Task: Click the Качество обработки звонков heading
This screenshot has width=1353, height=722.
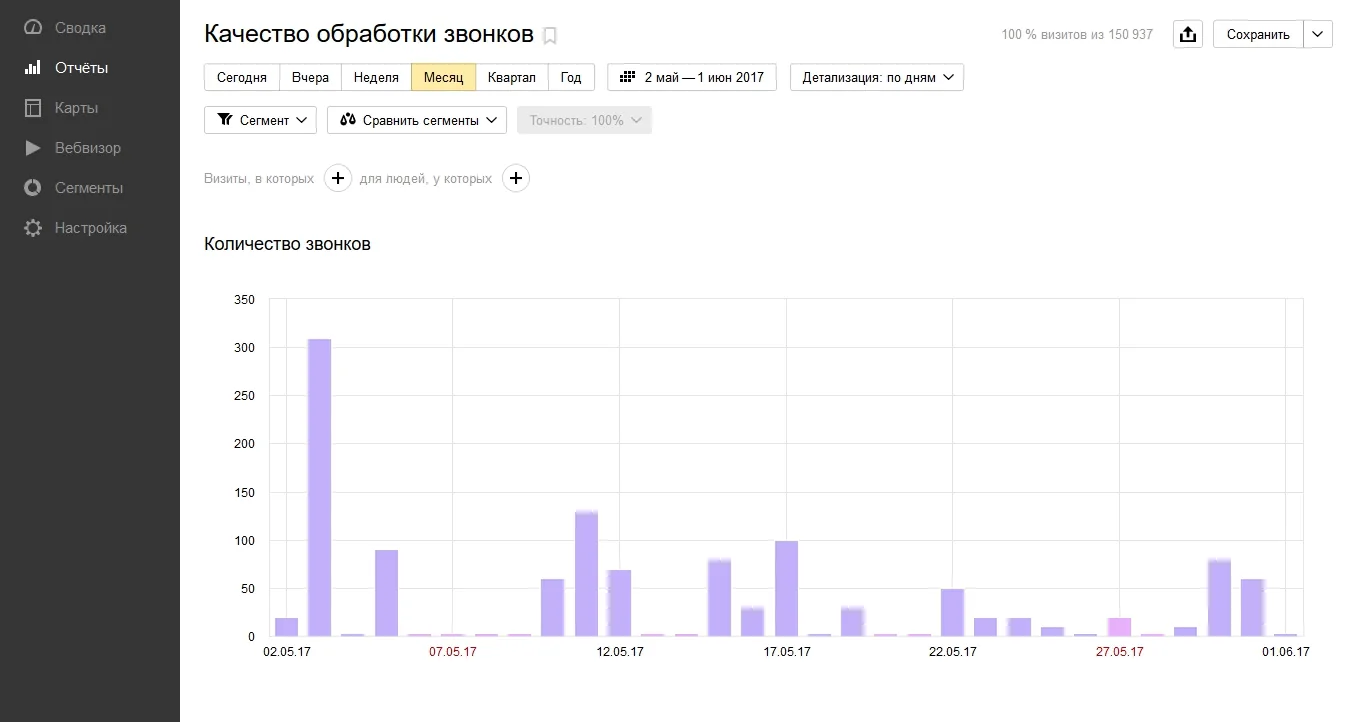Action: [x=369, y=34]
